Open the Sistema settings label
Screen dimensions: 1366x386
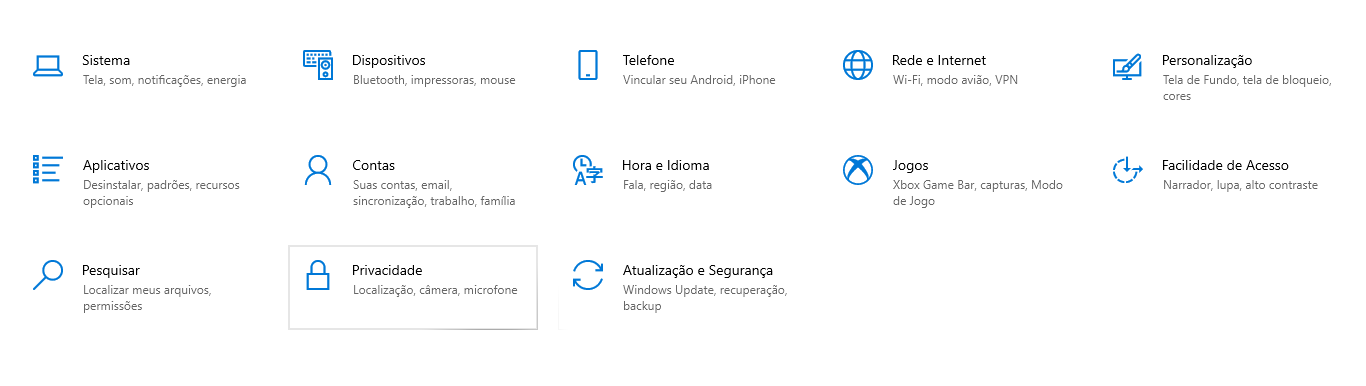click(x=106, y=60)
